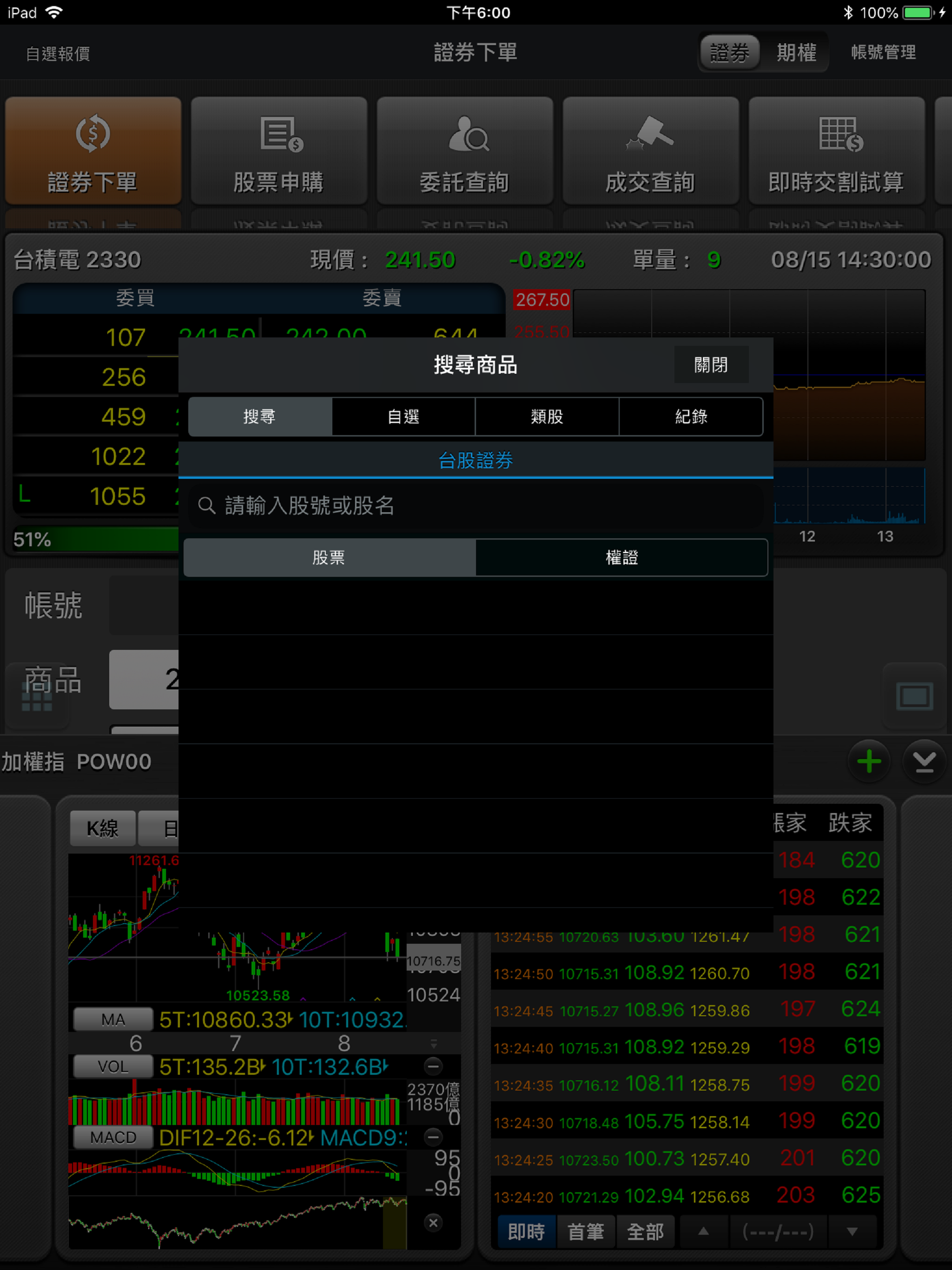Image resolution: width=952 pixels, height=1270 pixels.
Task: Open the 即時交割試算 settlement tile
Action: [837, 151]
